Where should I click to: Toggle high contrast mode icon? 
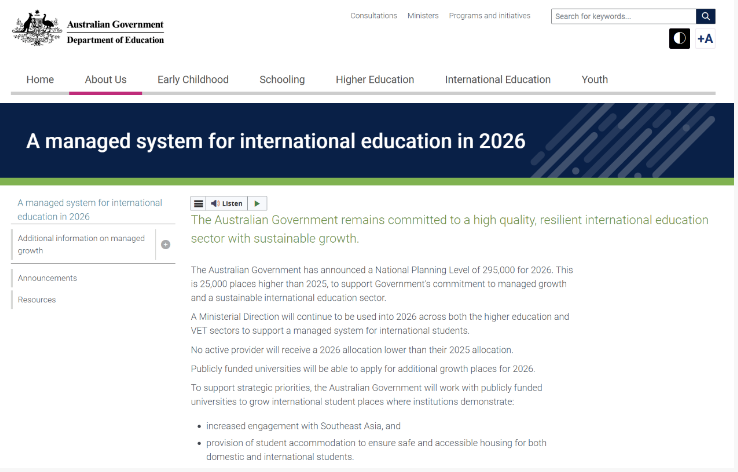pyautogui.click(x=679, y=39)
